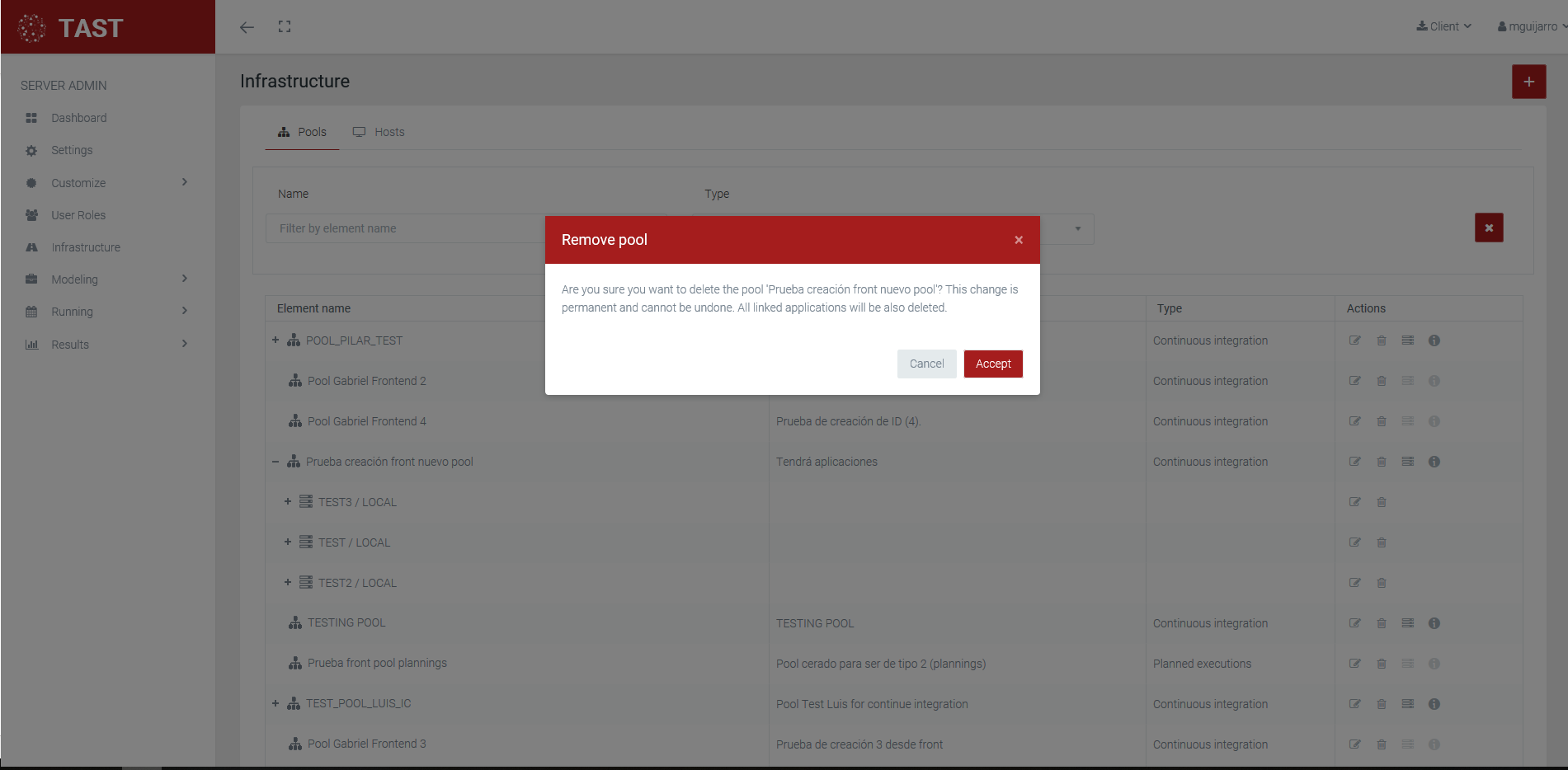Expand the POOL_PILAR_TEST tree row
Viewport: 1568px width, 770px height.
click(x=275, y=340)
